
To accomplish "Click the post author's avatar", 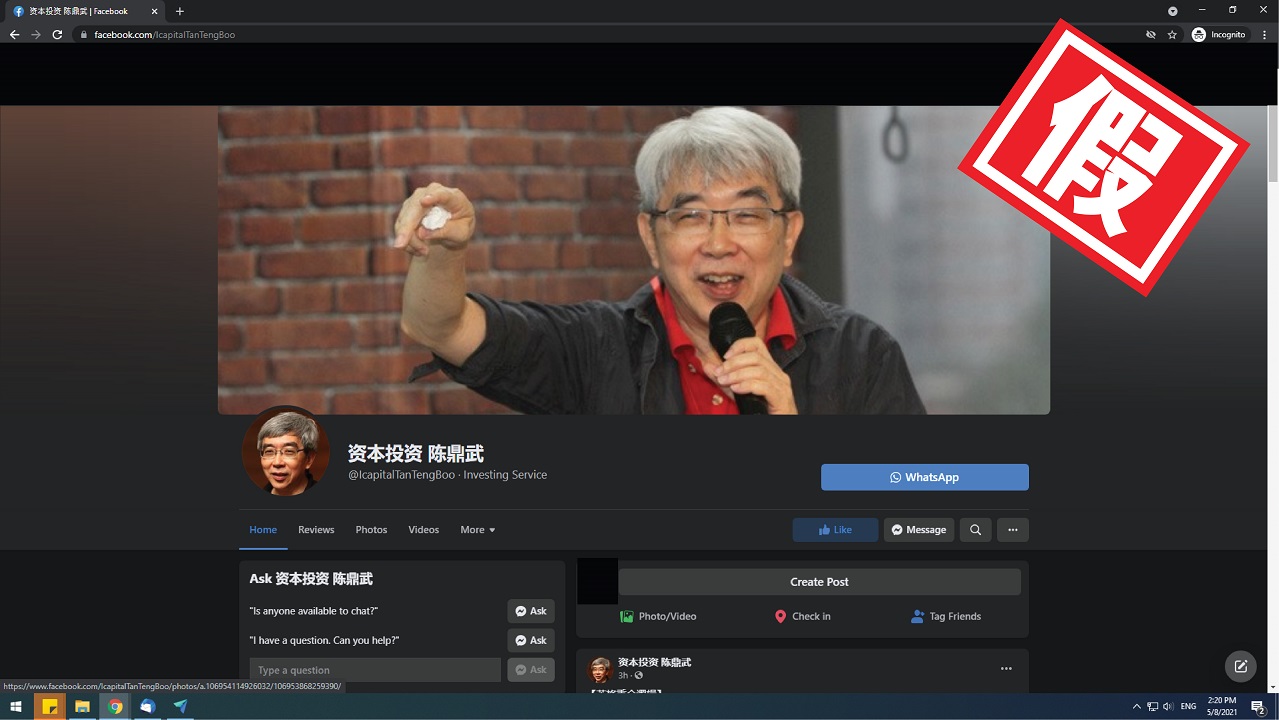I will tap(600, 670).
